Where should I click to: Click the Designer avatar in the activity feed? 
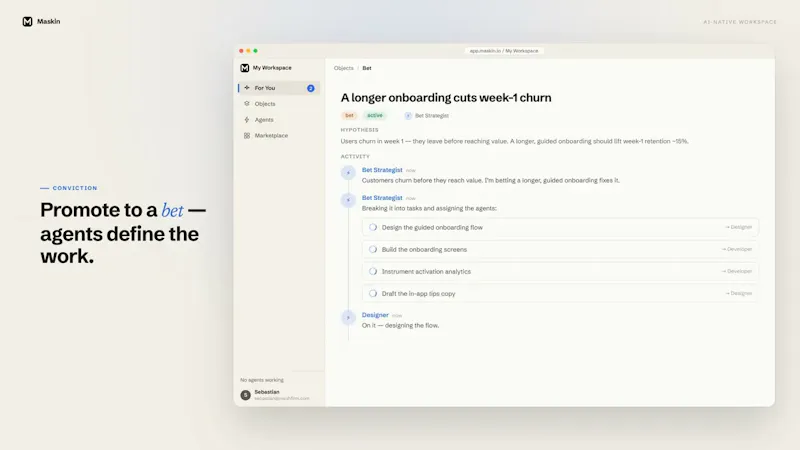348,318
